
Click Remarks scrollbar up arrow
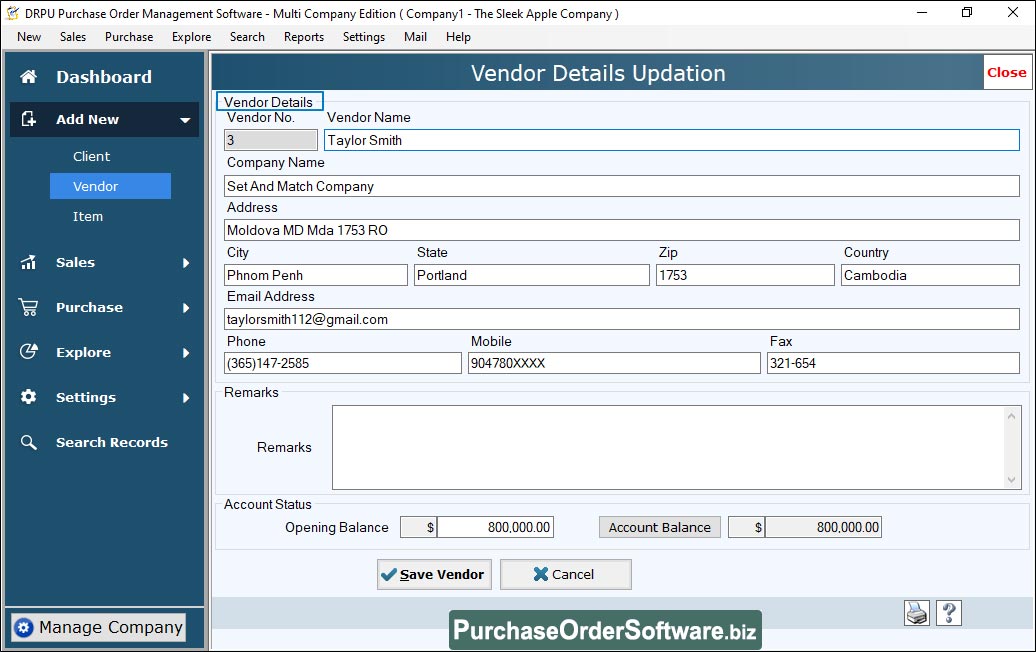click(x=1012, y=415)
